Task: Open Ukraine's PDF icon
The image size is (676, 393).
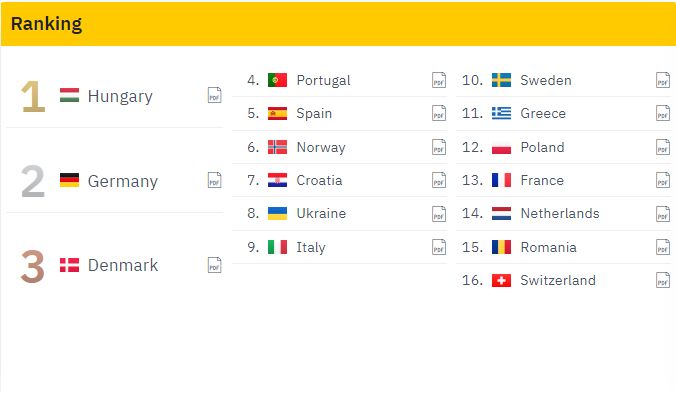Action: tap(439, 213)
